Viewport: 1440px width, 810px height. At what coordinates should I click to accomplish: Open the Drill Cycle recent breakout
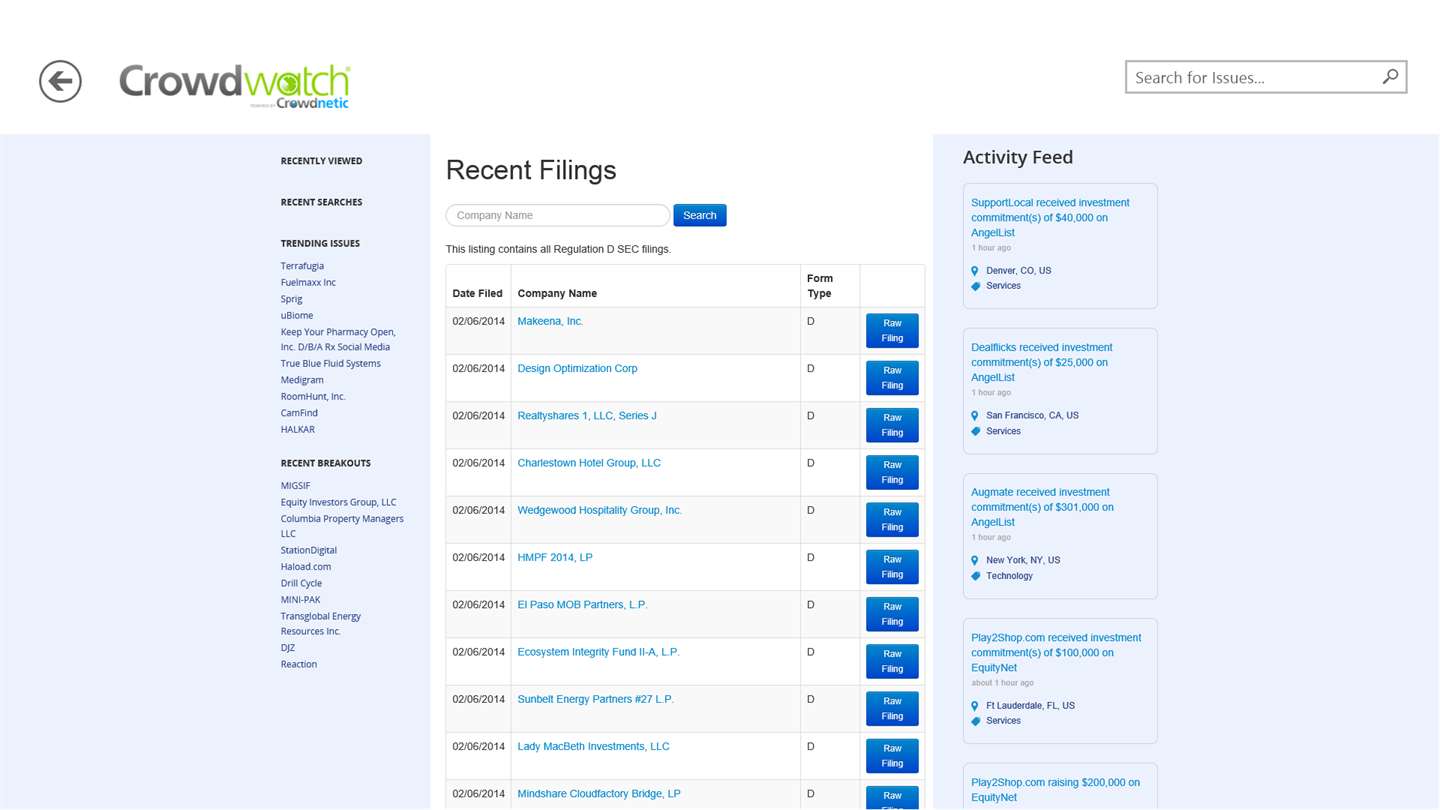[x=301, y=583]
